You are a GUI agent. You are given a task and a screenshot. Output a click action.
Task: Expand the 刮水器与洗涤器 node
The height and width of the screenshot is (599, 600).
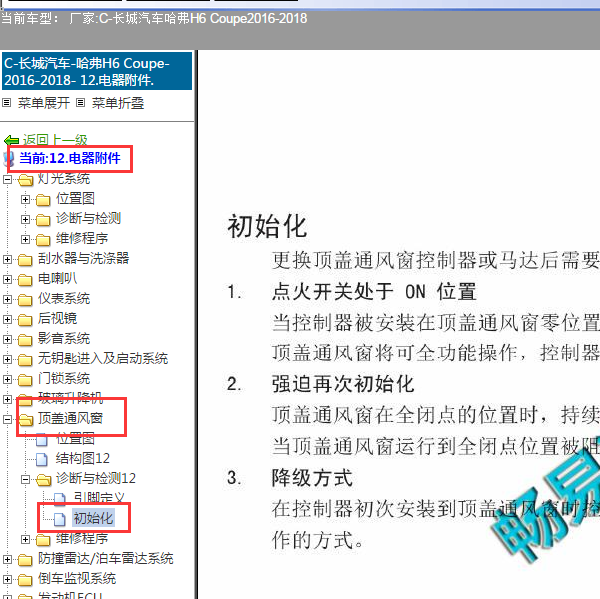click(x=7, y=260)
